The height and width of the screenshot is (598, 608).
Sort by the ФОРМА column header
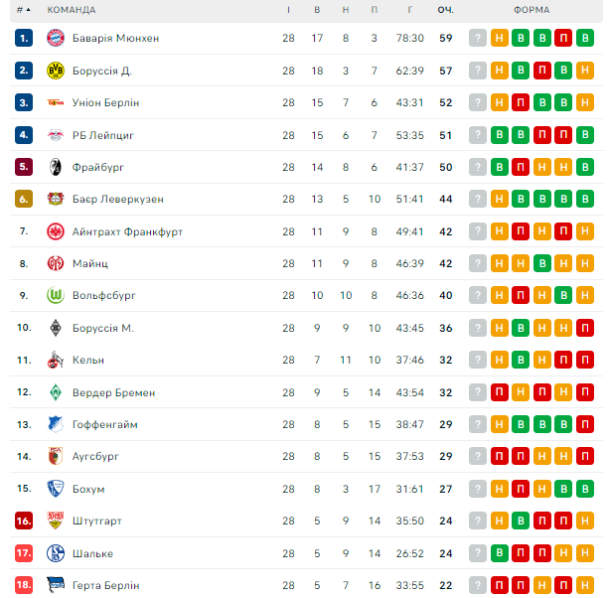coord(532,10)
